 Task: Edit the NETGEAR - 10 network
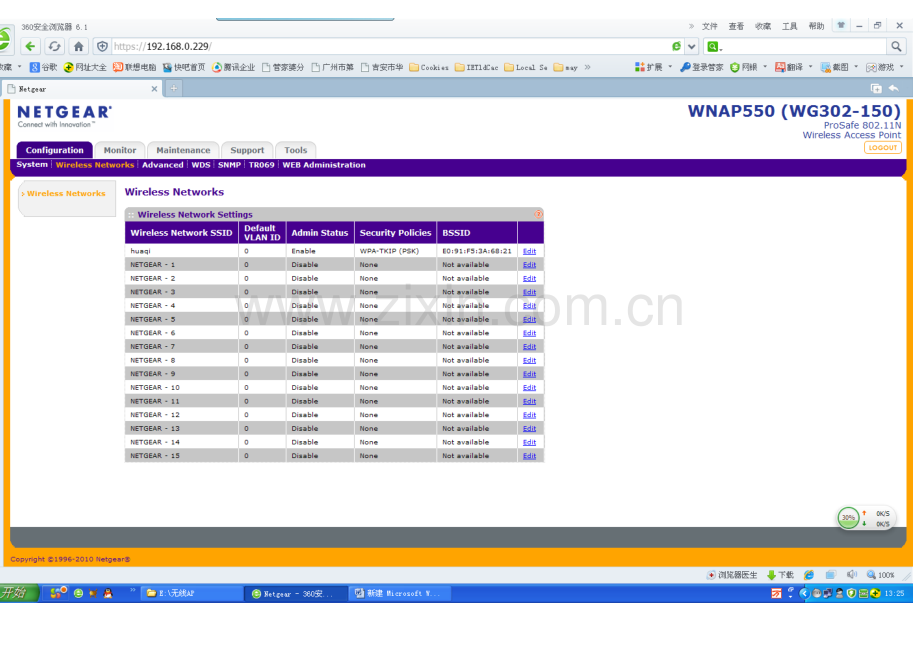[529, 388]
